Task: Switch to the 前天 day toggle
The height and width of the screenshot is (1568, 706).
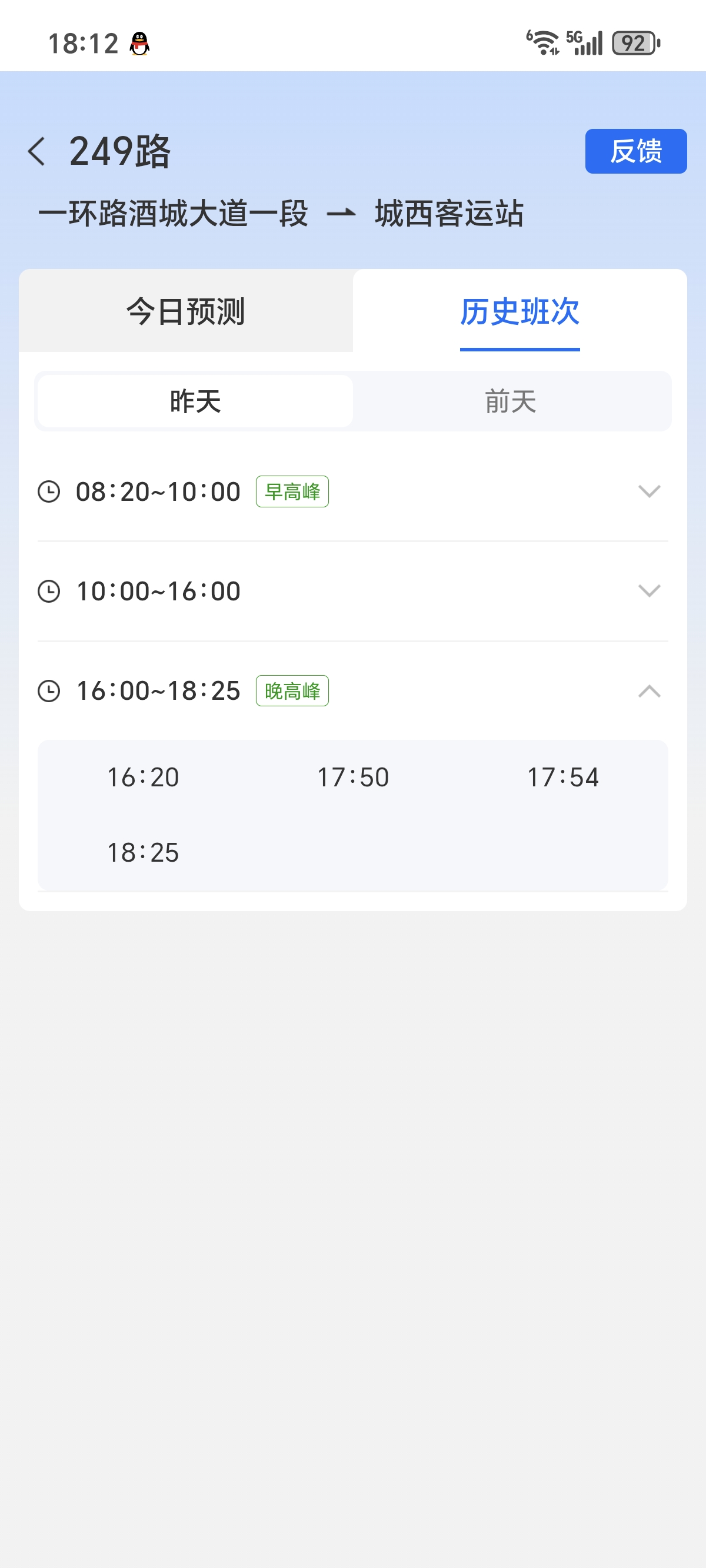Action: [510, 402]
